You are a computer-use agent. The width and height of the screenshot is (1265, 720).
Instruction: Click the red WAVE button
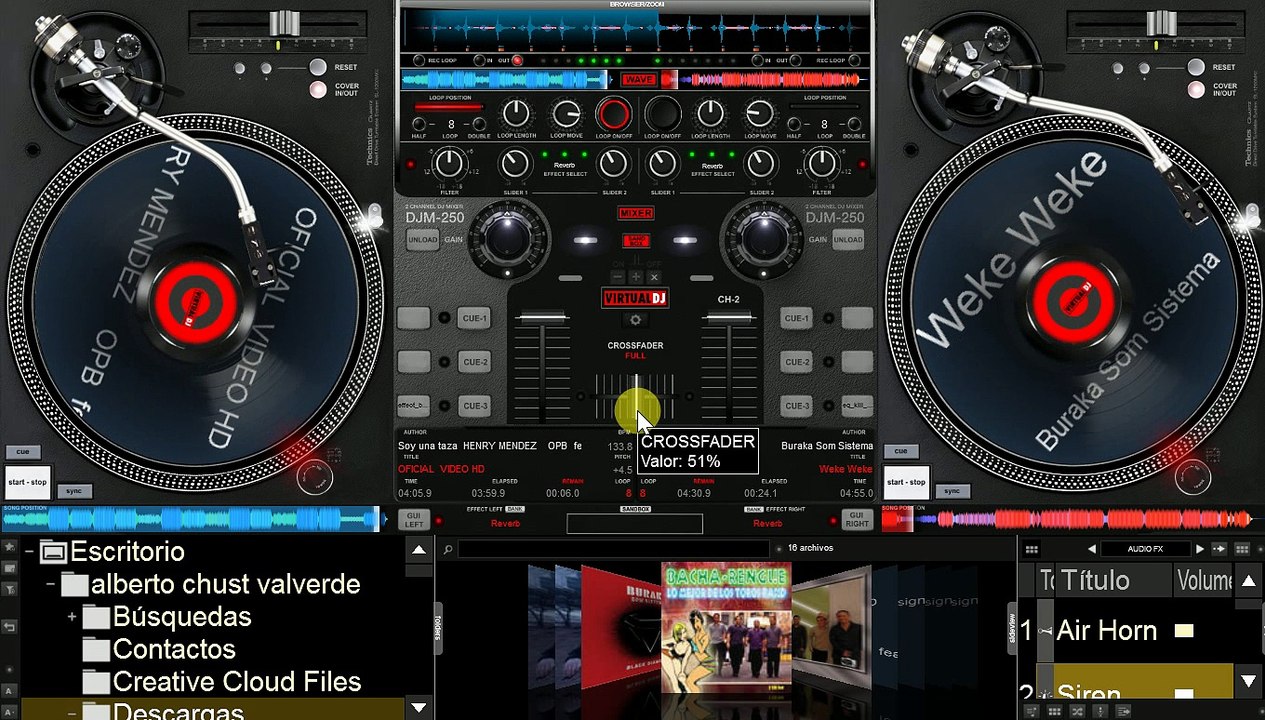(637, 80)
